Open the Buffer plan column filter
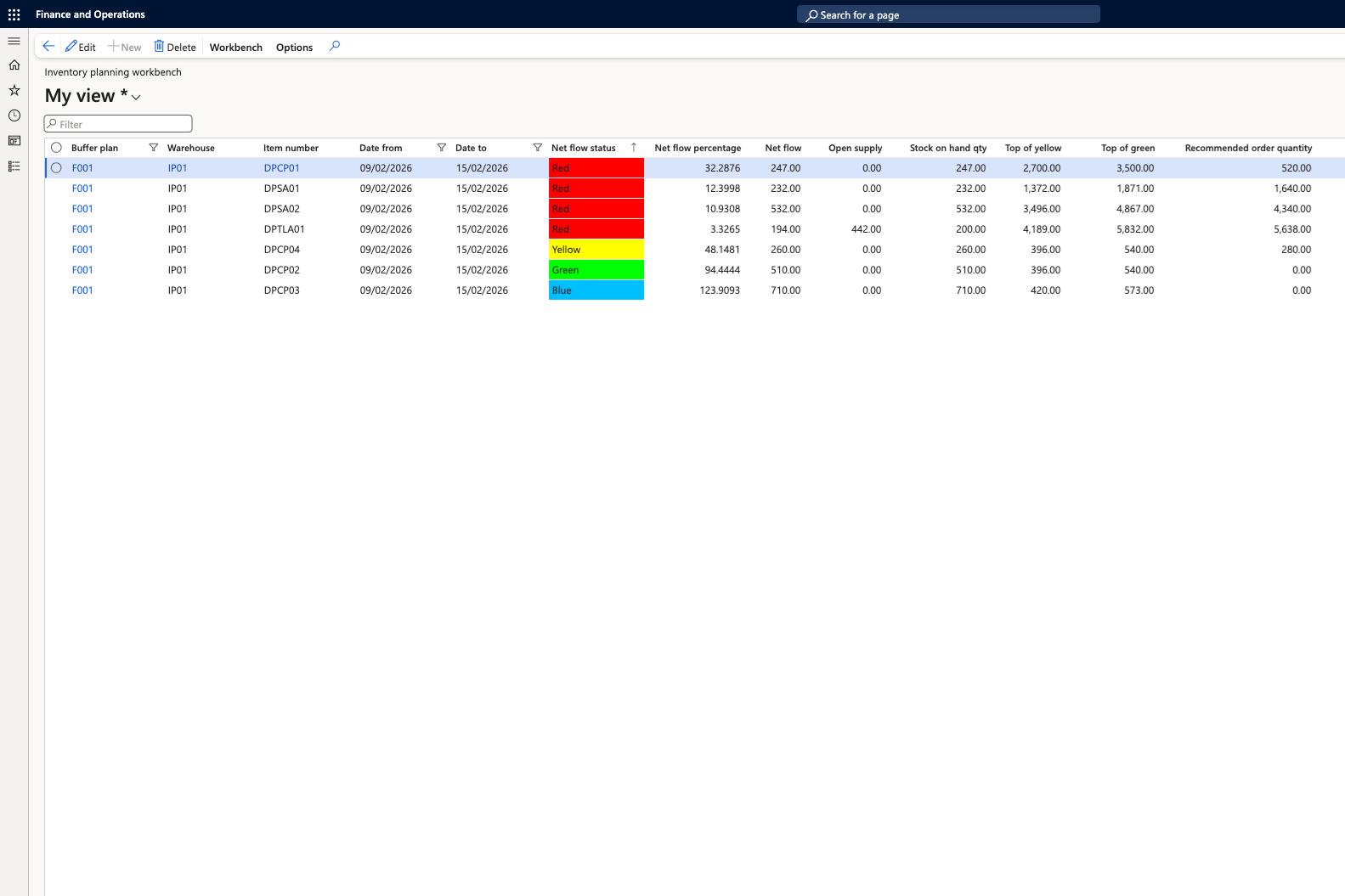1345x896 pixels. 154,148
